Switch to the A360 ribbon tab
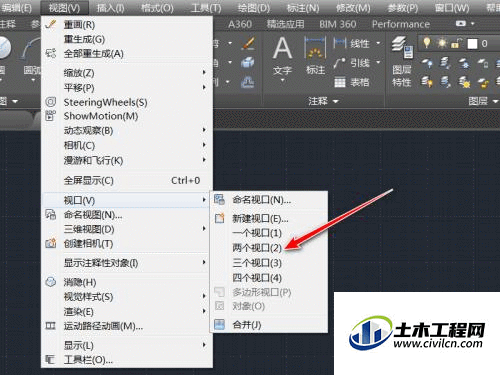The height and width of the screenshot is (375, 500). (x=240, y=24)
